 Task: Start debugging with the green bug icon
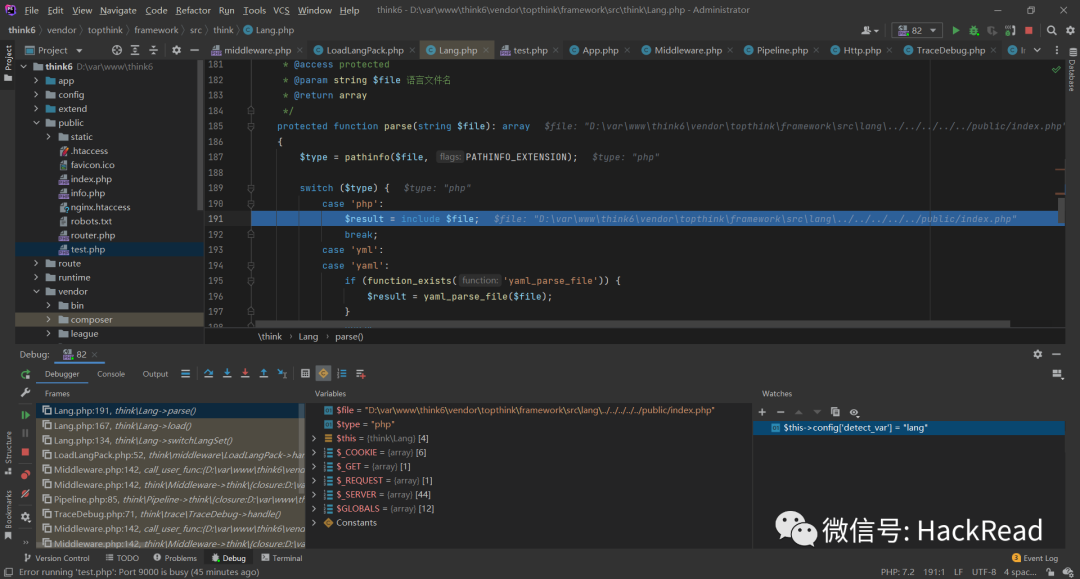click(974, 30)
